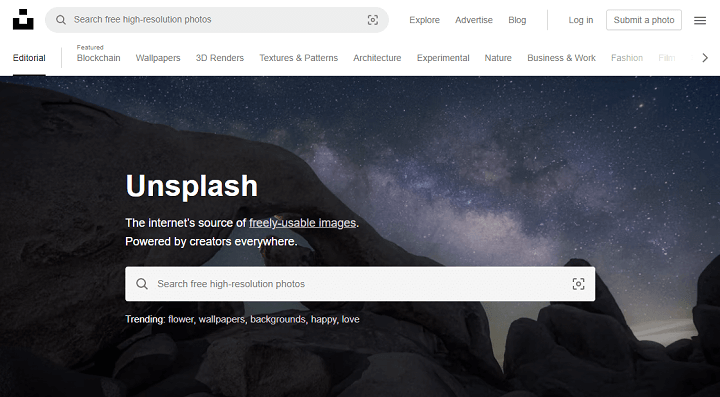
Task: Focus the hero search photos field
Action: pyautogui.click(x=360, y=284)
